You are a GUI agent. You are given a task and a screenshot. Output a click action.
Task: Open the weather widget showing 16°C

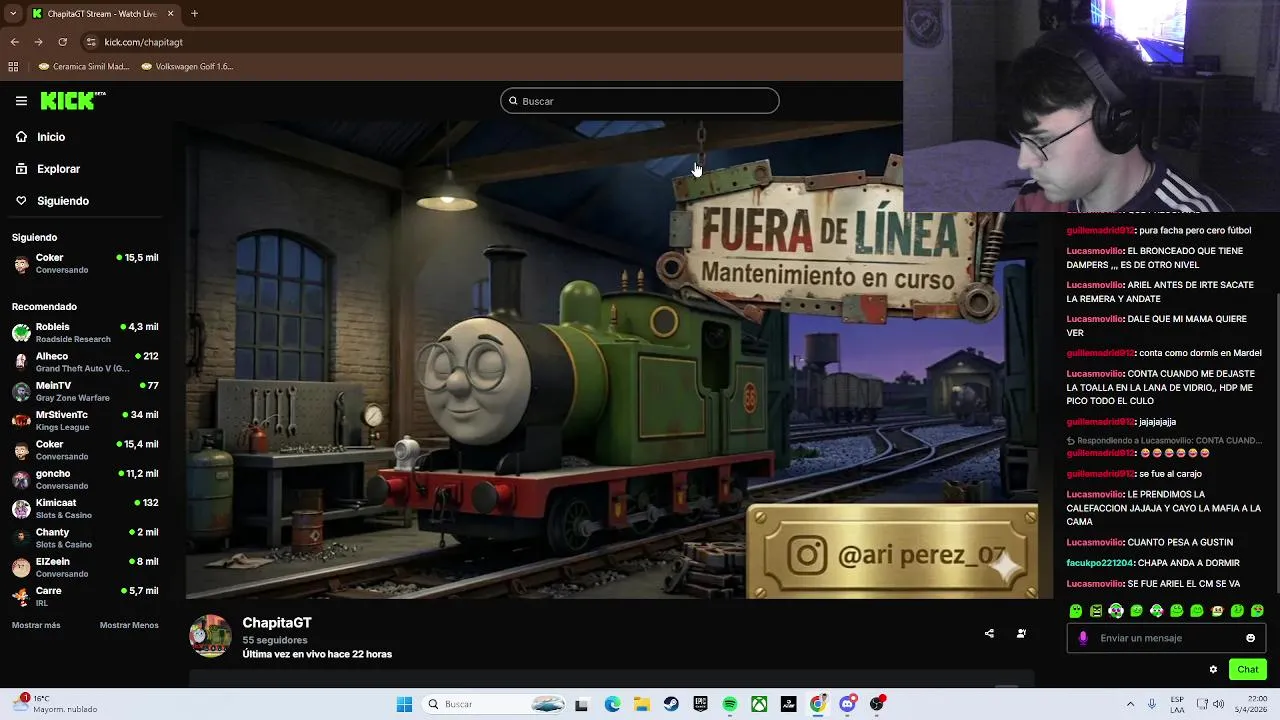pos(55,704)
